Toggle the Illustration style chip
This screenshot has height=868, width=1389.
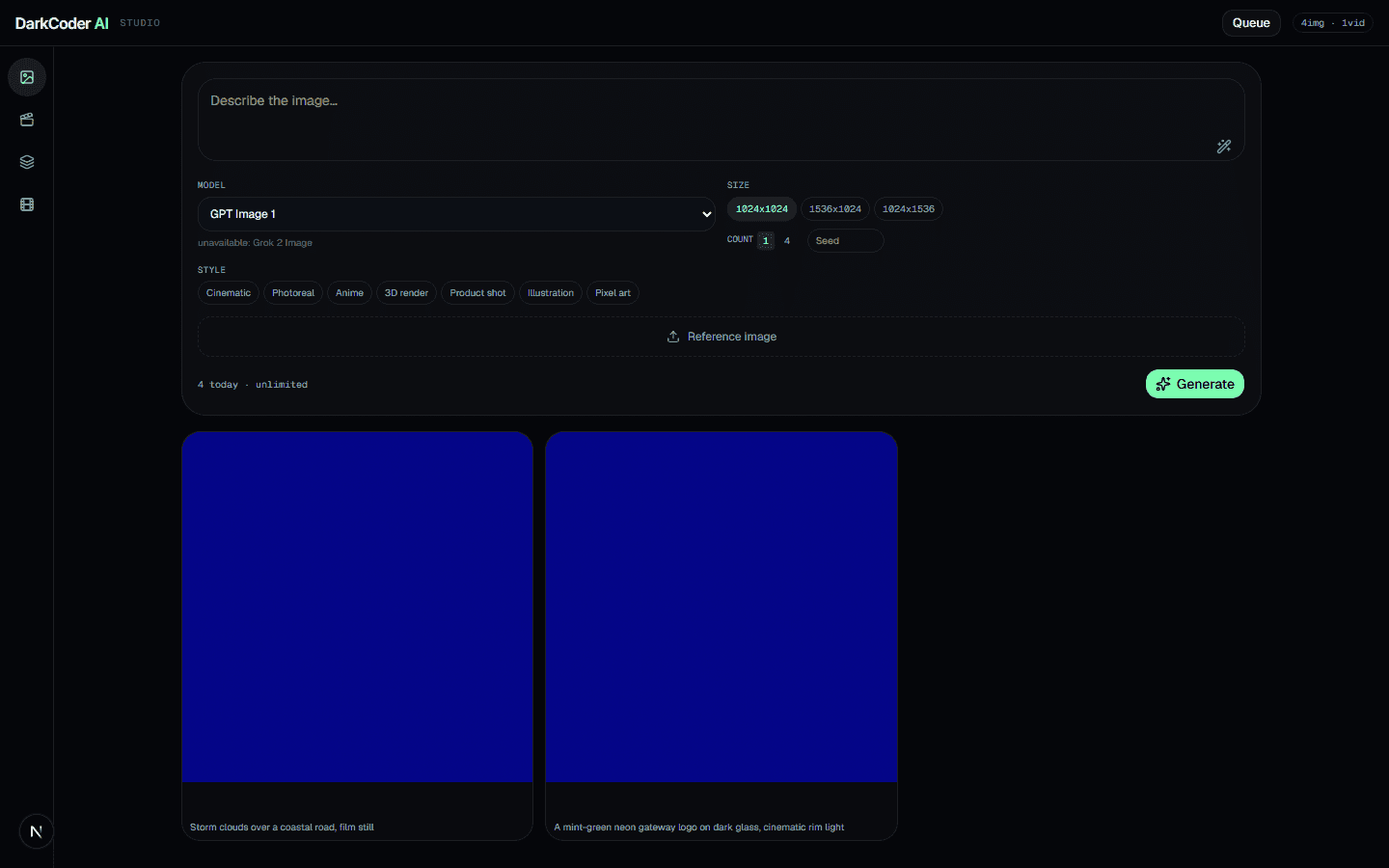click(x=551, y=293)
